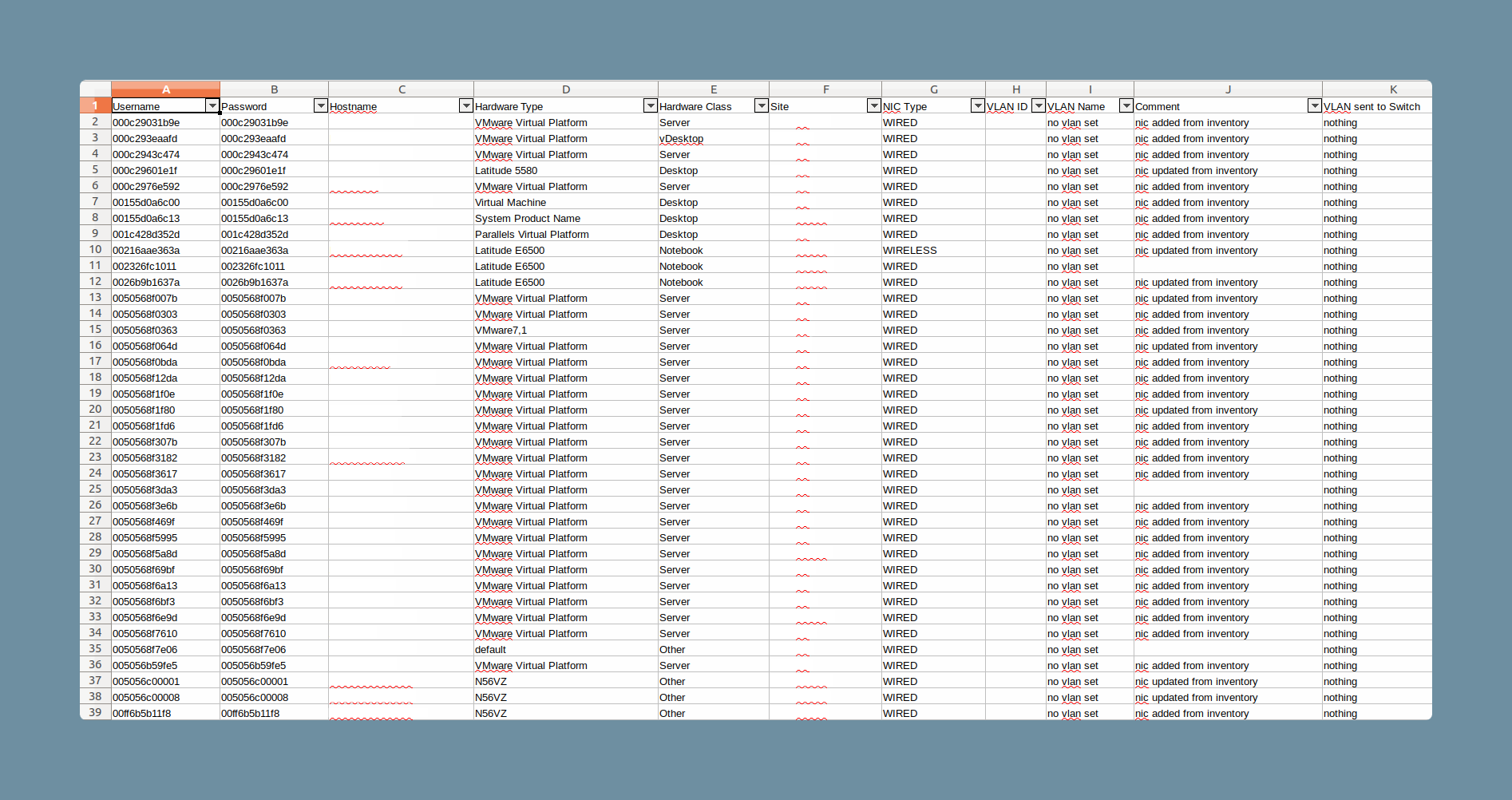Click username cell 005056b59fe5

165,665
